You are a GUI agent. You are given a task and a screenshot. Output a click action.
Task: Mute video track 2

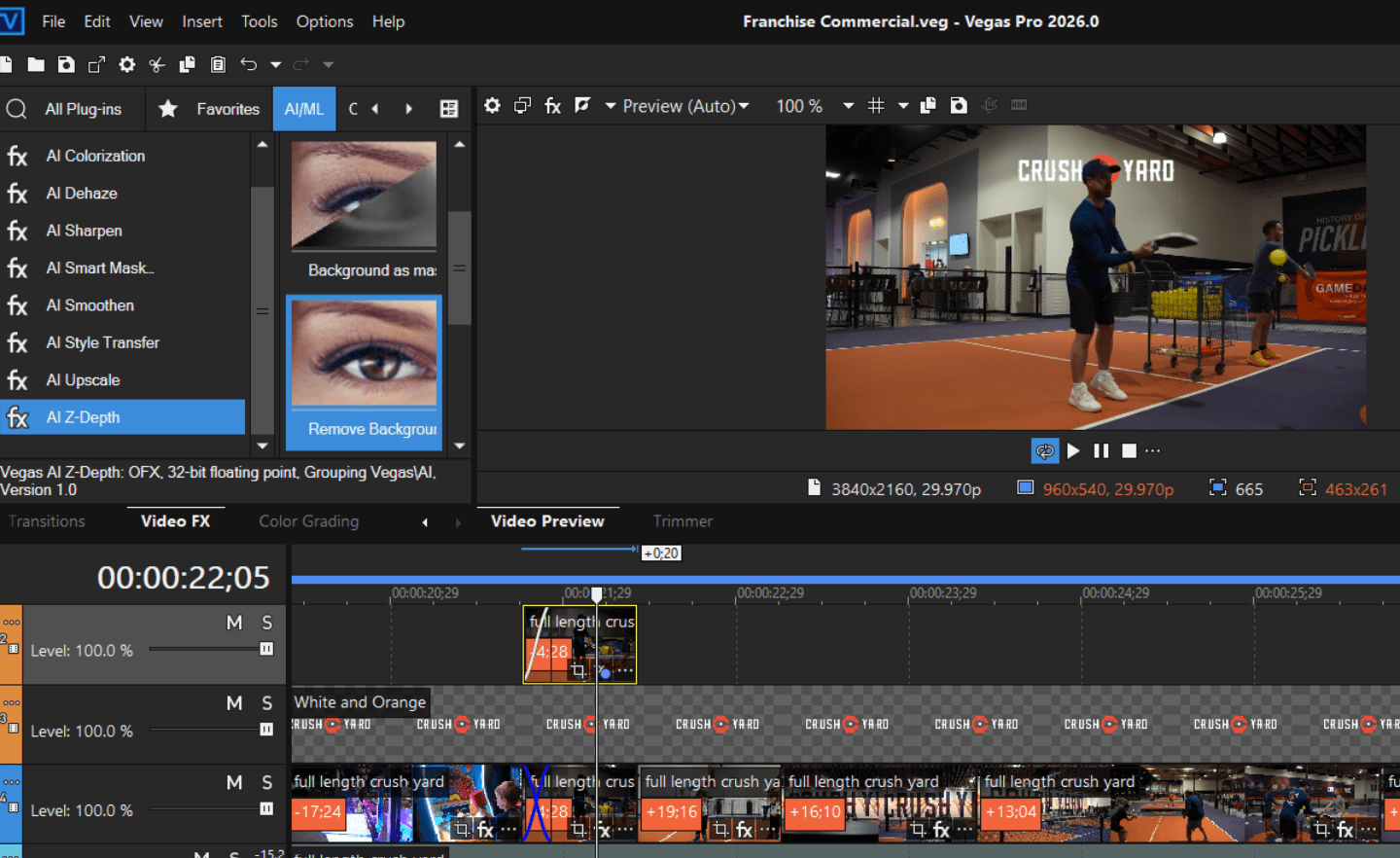(234, 623)
